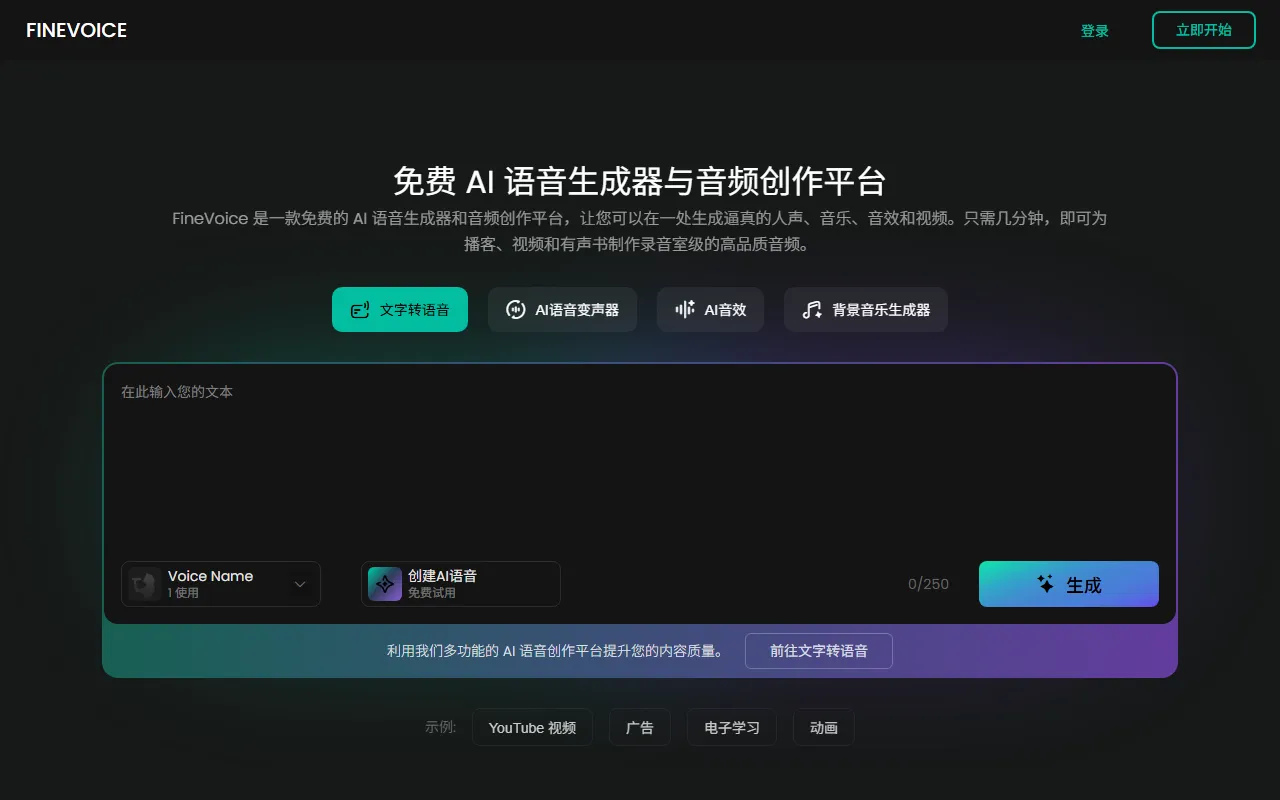The height and width of the screenshot is (800, 1280).
Task: Click the 生成 button to generate audio
Action: point(1068,584)
